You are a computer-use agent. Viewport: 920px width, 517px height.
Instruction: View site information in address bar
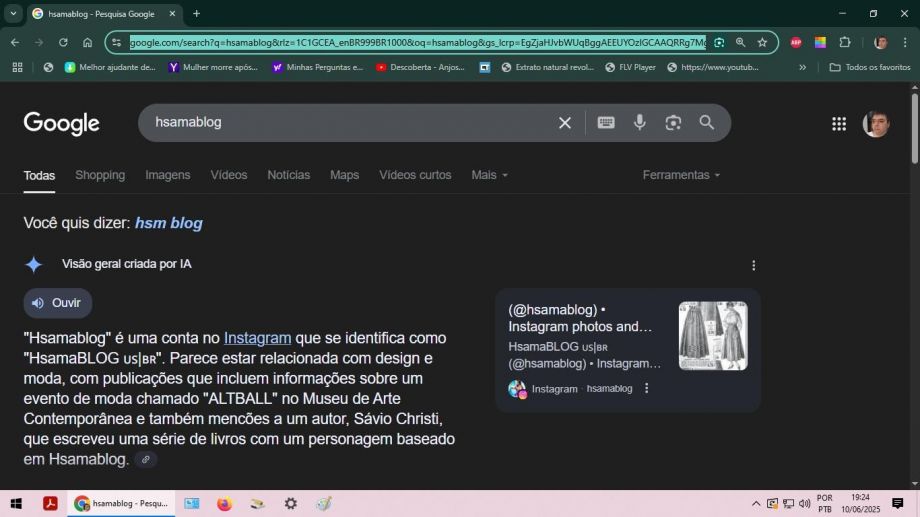116,42
